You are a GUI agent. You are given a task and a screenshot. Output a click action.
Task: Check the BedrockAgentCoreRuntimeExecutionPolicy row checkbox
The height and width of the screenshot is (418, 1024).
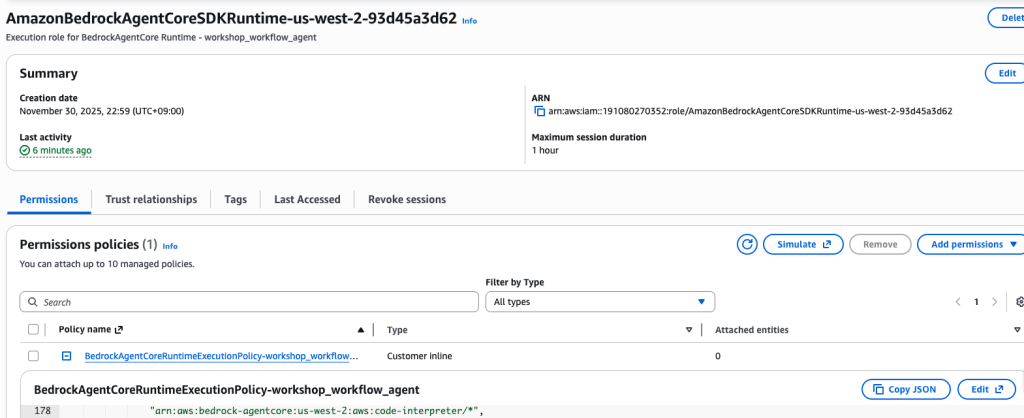pyautogui.click(x=33, y=356)
